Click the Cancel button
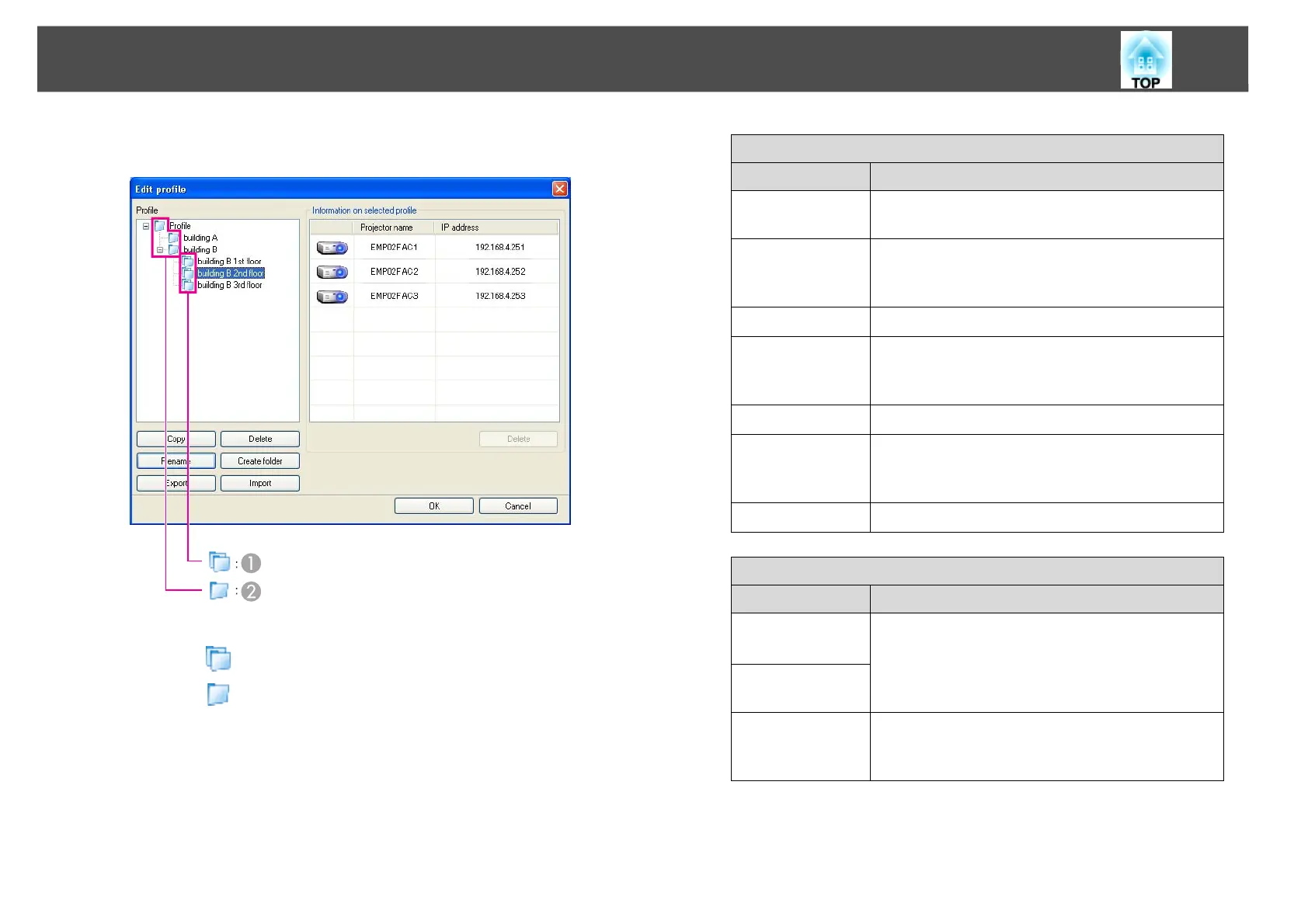 [518, 506]
